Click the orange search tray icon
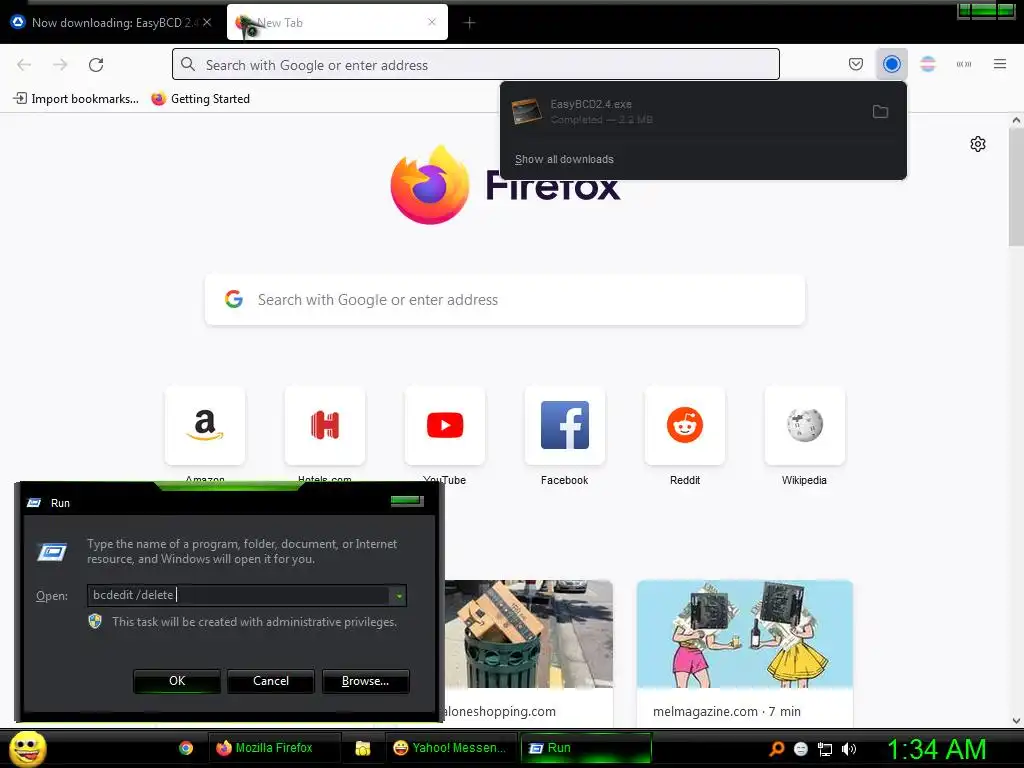Screen dimensions: 1024x768 (x=777, y=748)
